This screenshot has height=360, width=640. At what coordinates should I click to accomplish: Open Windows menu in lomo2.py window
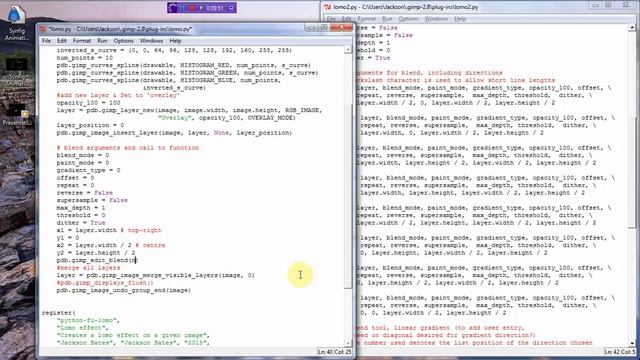pyautogui.click(x=436, y=19)
